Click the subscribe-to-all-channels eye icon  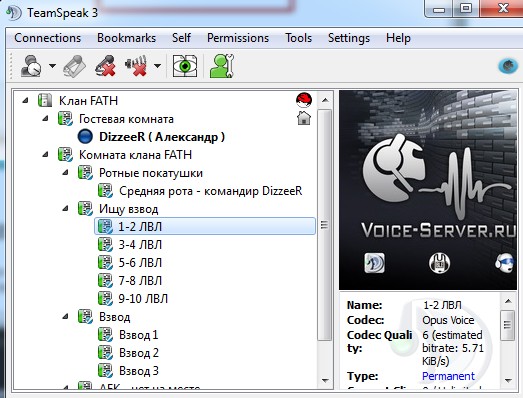click(x=185, y=66)
